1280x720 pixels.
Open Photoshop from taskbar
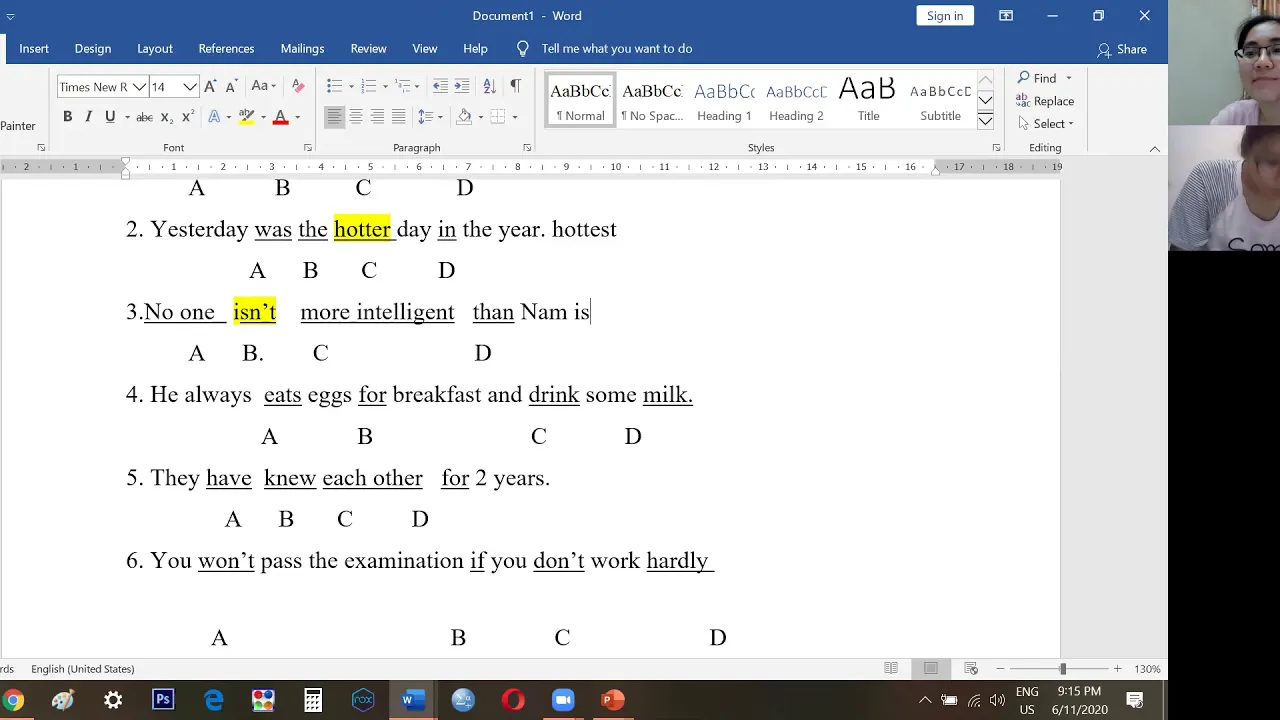pos(163,700)
